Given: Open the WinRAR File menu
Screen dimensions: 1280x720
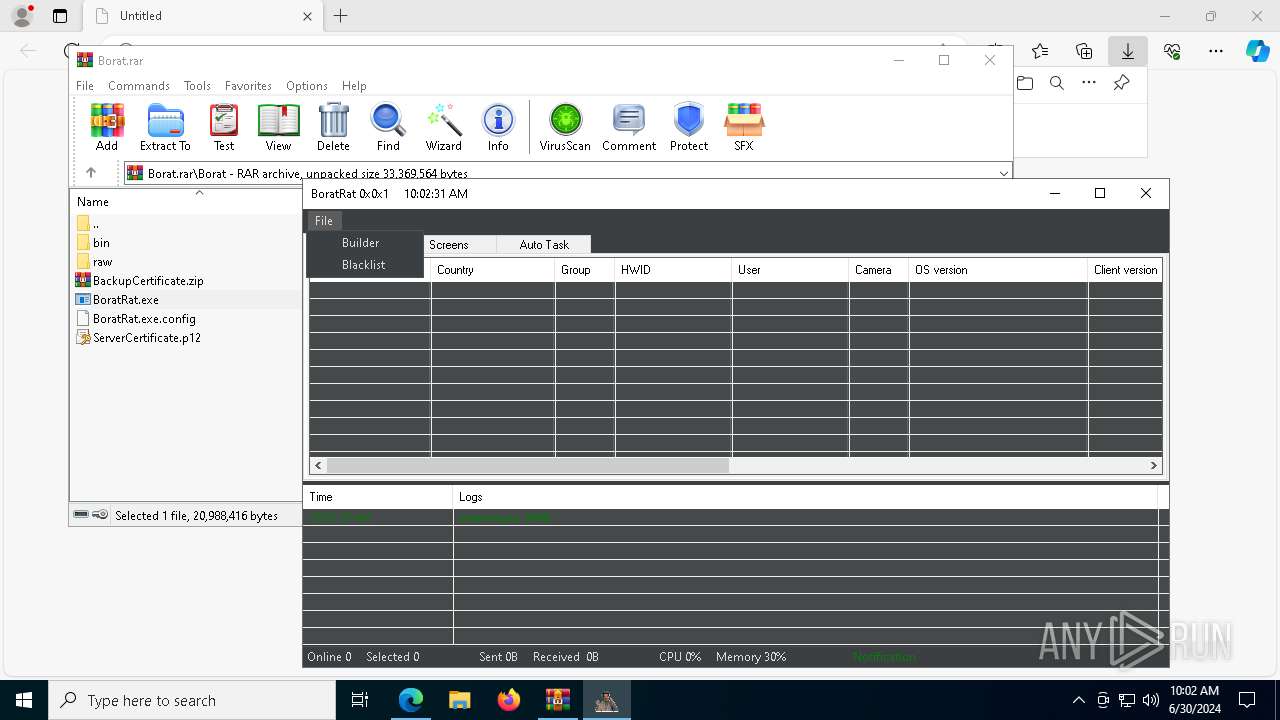Looking at the screenshot, I should [85, 86].
